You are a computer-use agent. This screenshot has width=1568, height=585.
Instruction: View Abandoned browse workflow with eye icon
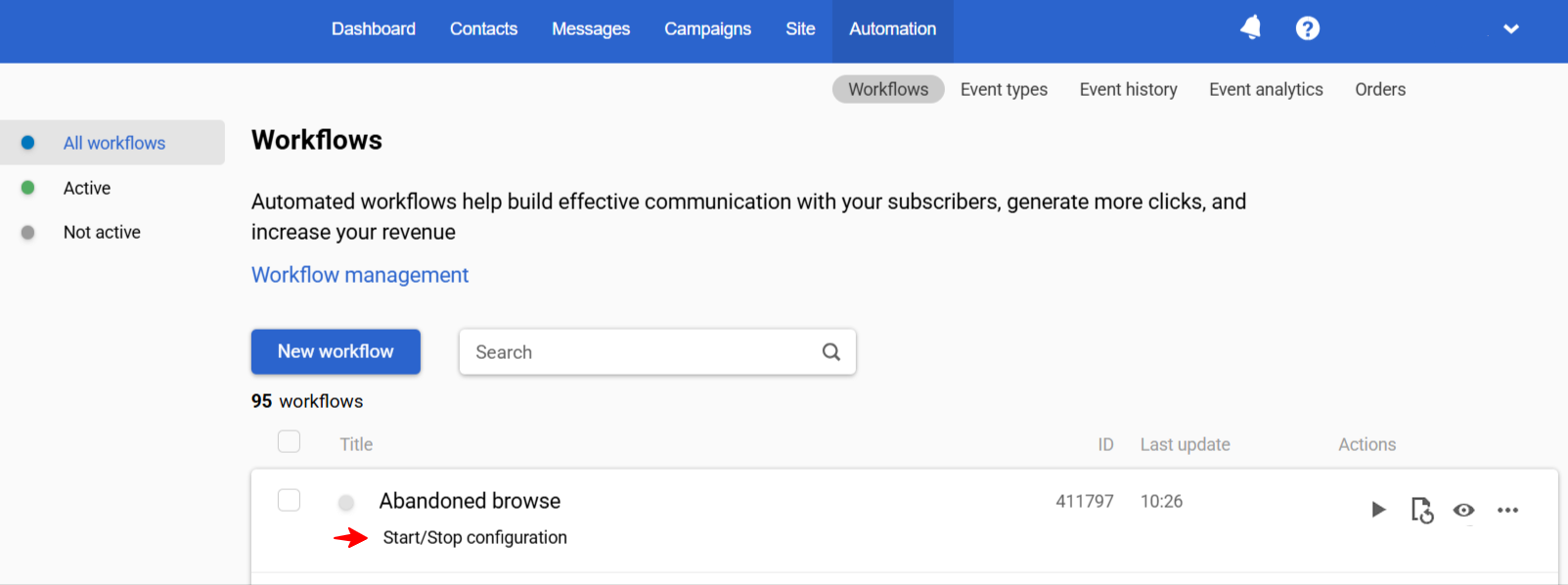click(x=1463, y=510)
